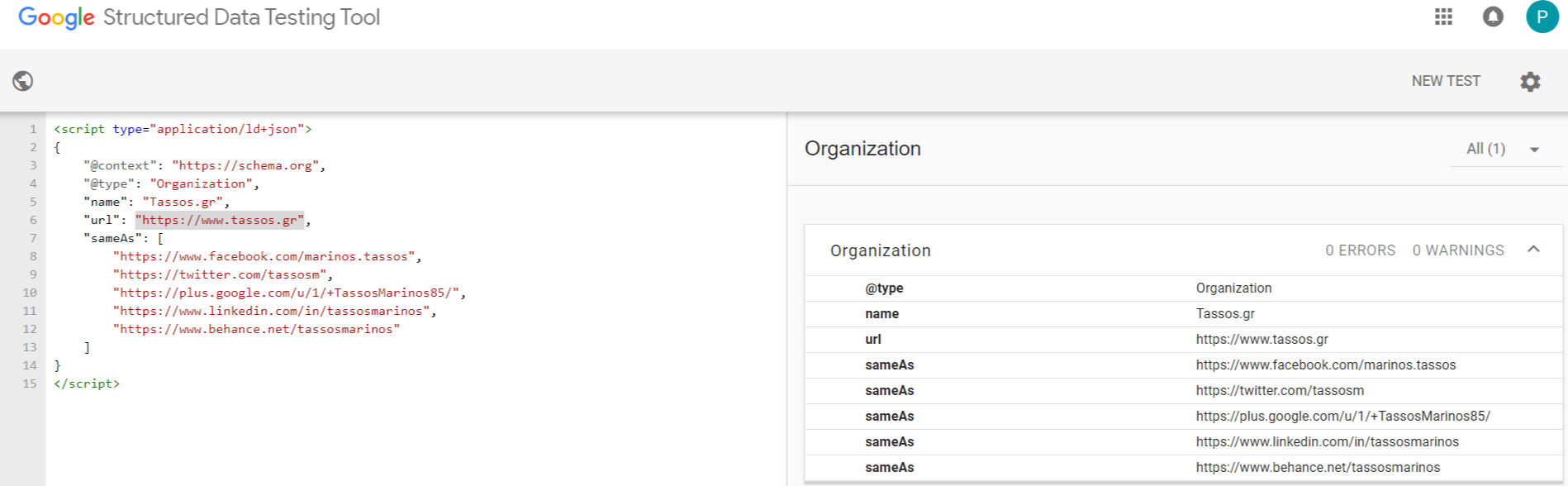Click the behance.net/tassosmarinos string in code

tap(257, 329)
